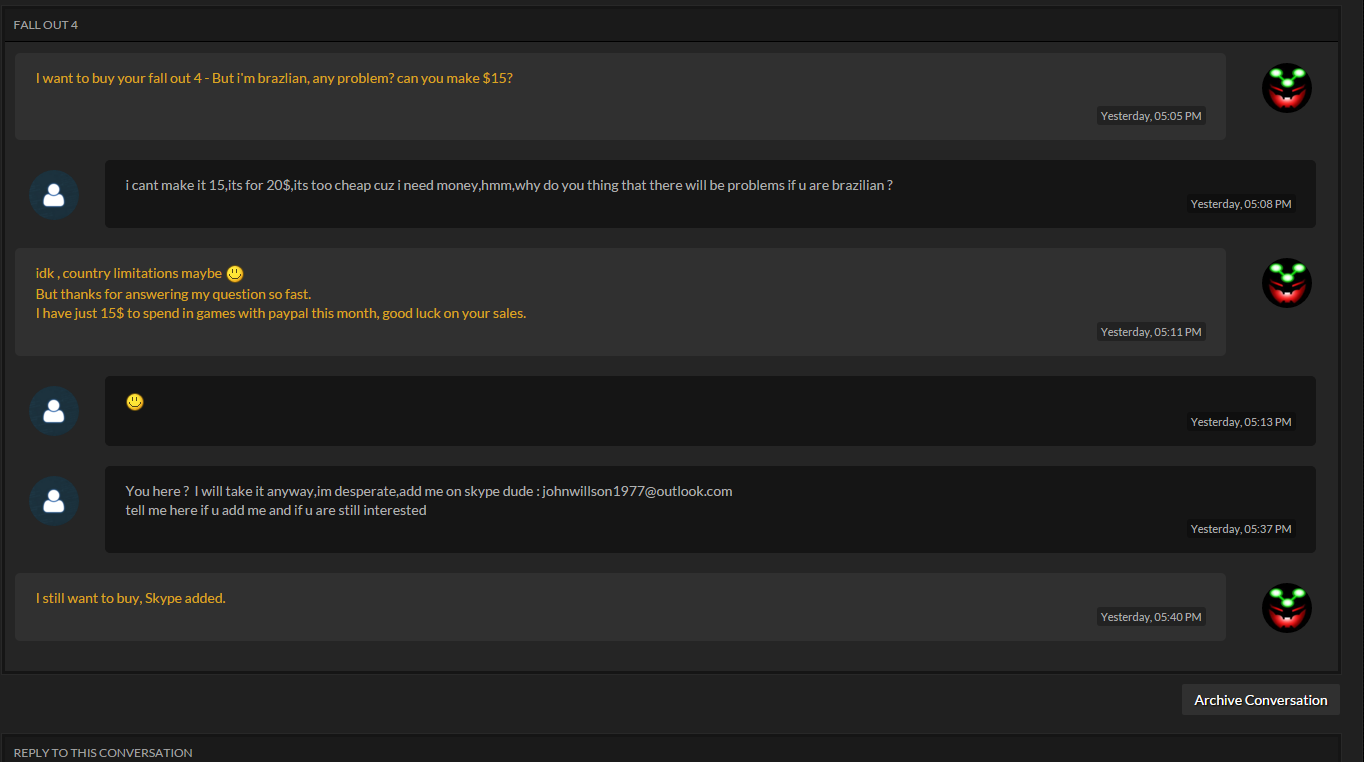Click default user avatar beside smiley-only message
Viewport: 1364px width, 762px height.
point(54,411)
